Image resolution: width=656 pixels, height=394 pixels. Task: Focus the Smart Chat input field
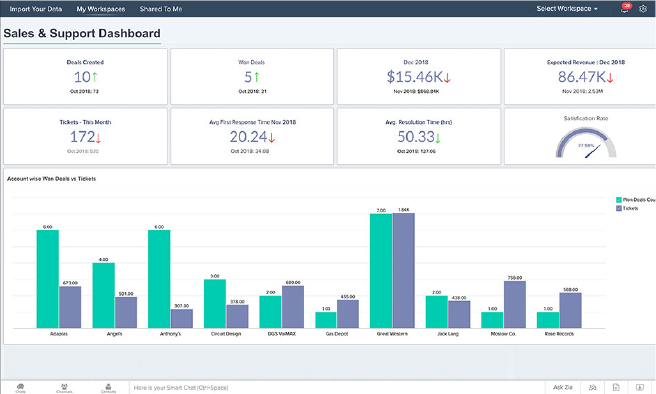pos(337,388)
